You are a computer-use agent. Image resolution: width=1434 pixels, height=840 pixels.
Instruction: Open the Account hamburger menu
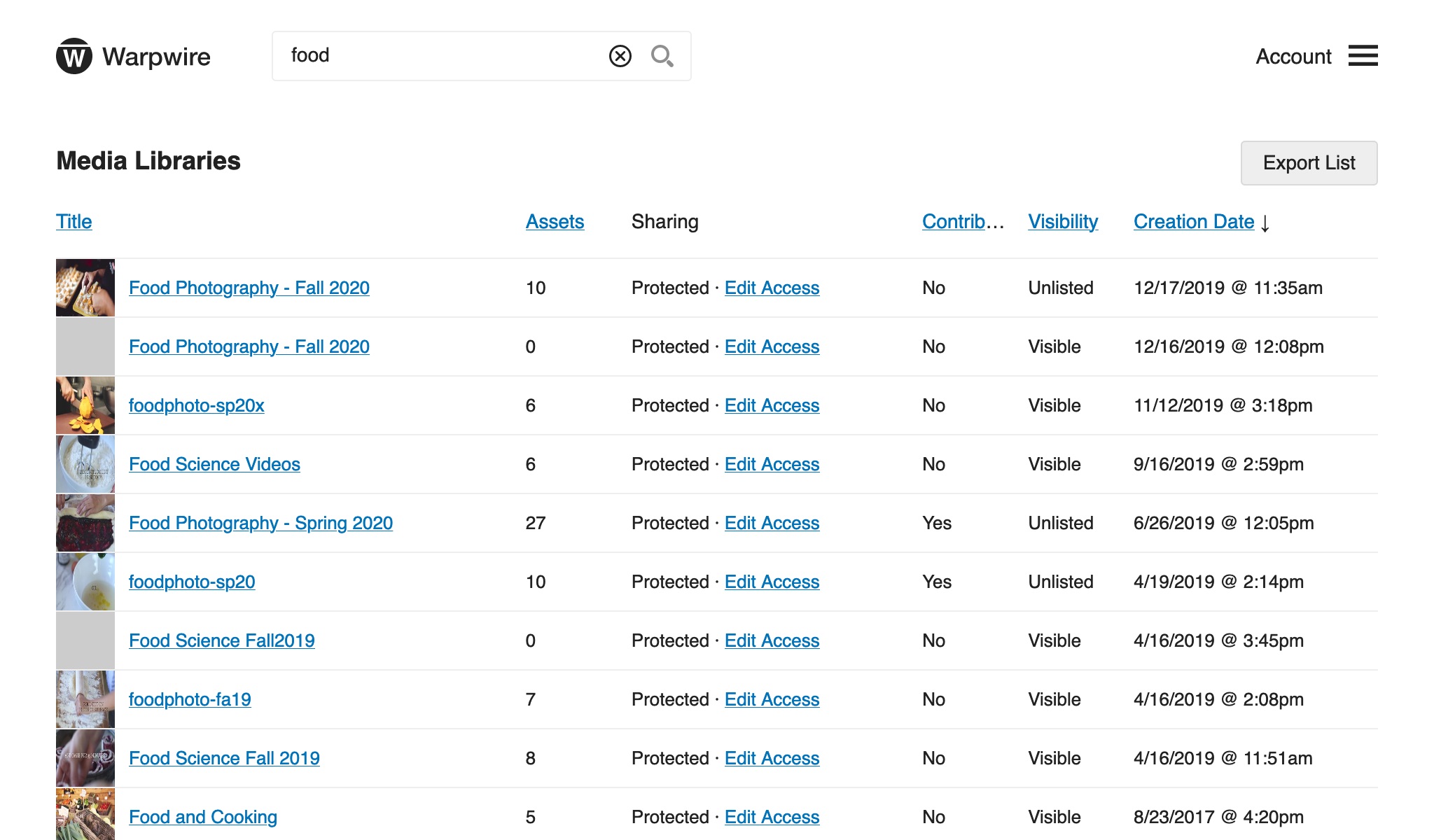1363,56
